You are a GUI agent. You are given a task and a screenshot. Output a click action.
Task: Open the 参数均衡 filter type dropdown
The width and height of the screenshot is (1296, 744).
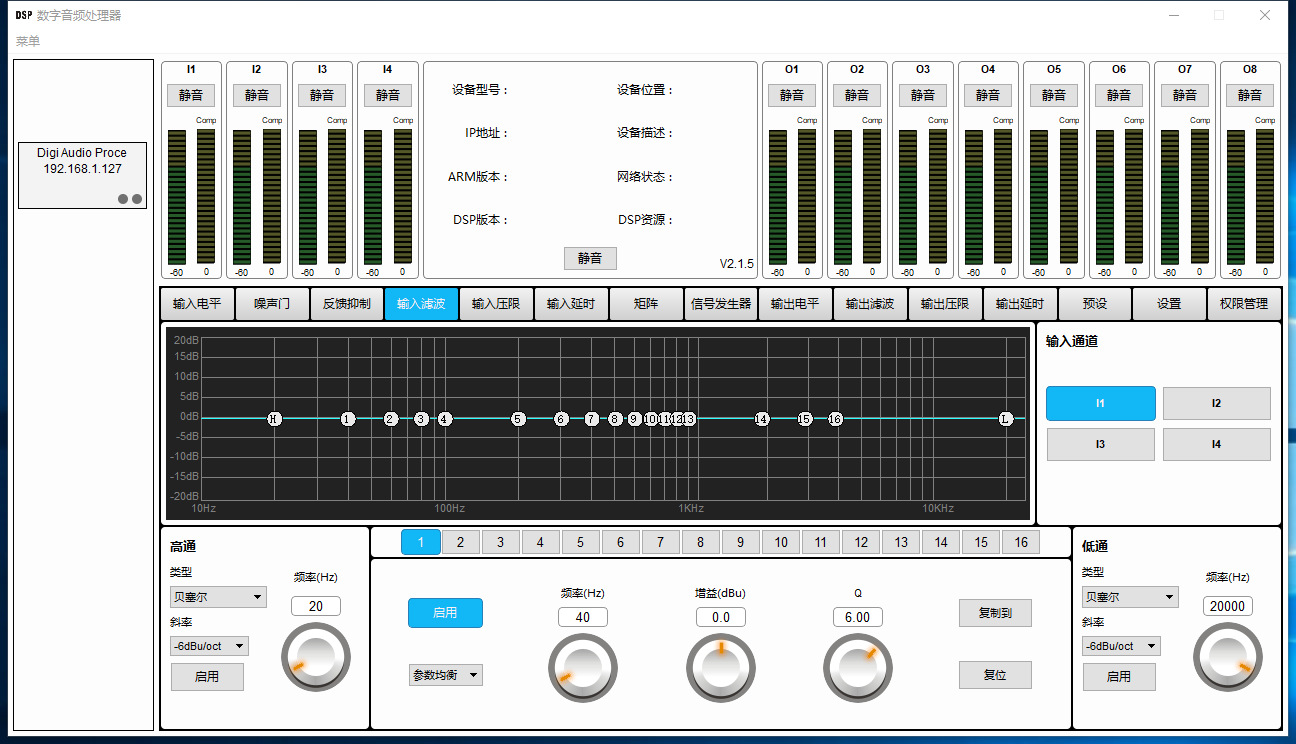(x=446, y=675)
